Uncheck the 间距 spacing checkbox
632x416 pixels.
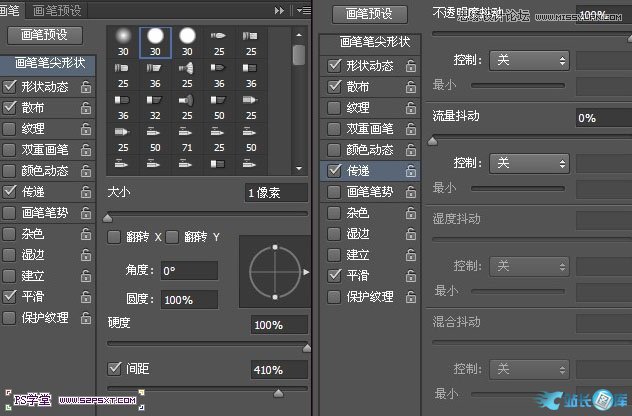(115, 369)
